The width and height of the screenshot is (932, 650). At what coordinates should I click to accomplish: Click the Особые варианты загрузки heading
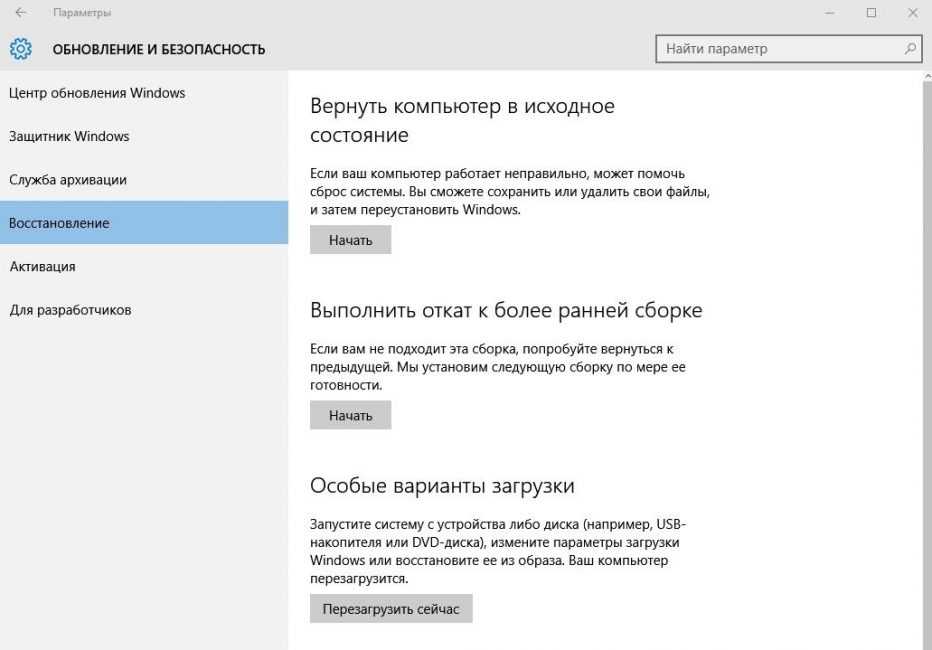[442, 486]
